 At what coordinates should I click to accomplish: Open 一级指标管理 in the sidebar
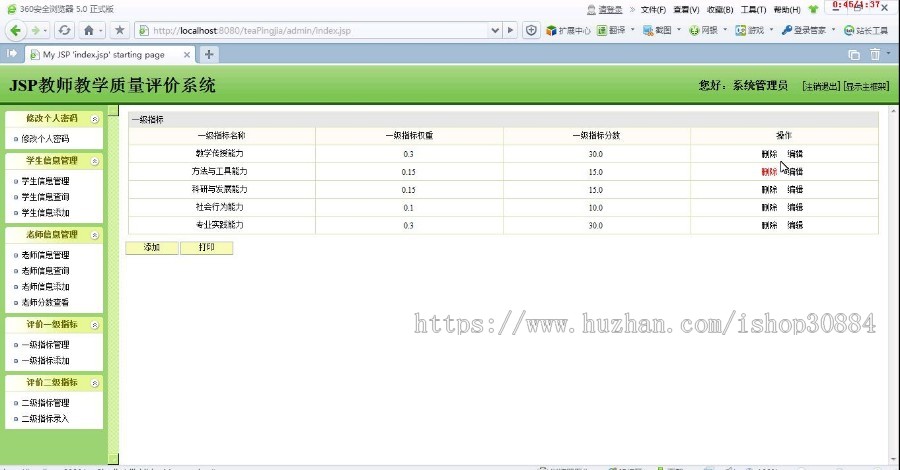coord(45,345)
